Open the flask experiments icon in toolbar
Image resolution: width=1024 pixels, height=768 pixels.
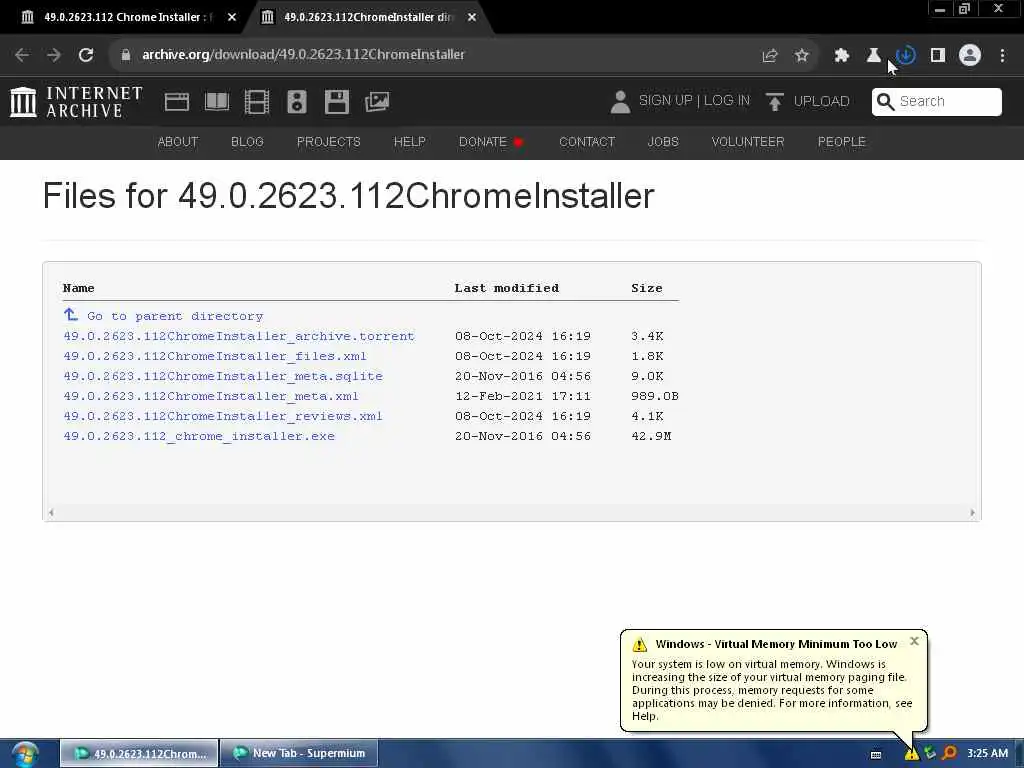coord(873,56)
